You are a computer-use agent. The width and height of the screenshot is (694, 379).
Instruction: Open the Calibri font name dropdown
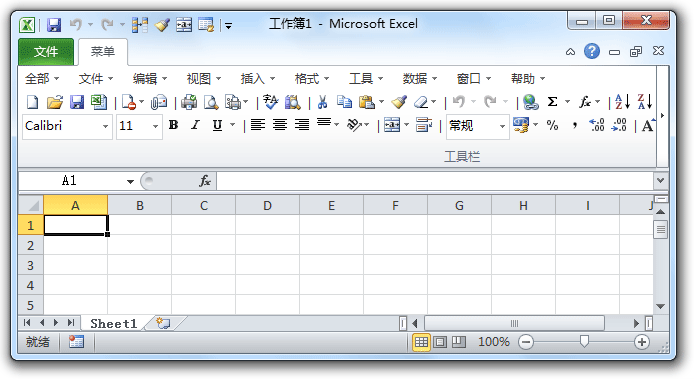click(x=105, y=126)
